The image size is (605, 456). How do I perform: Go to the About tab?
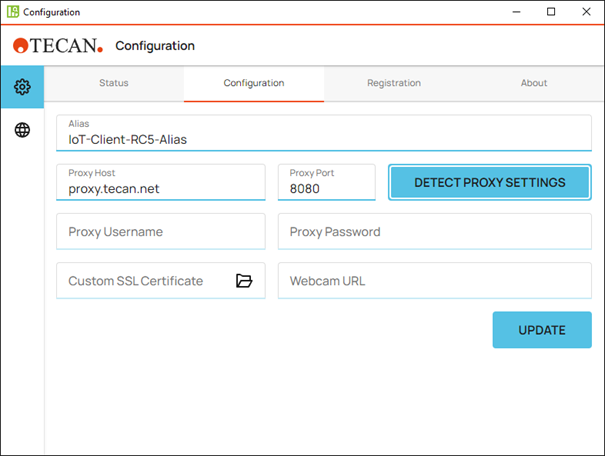click(533, 83)
